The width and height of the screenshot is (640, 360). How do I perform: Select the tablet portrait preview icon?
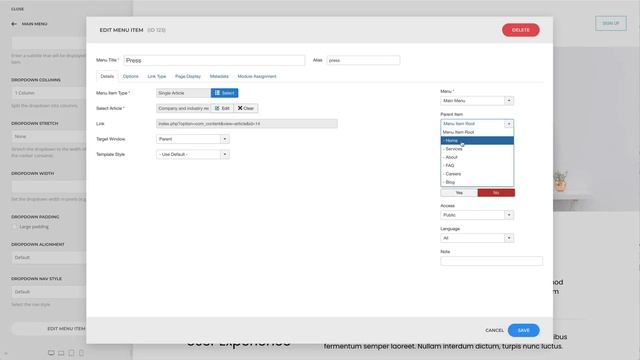(71, 353)
